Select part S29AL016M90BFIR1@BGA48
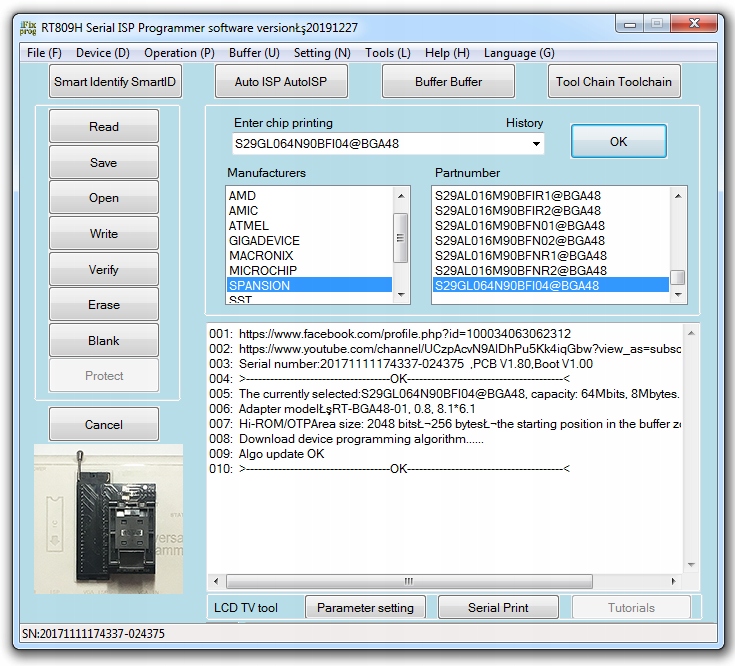The image size is (735, 666). point(551,195)
